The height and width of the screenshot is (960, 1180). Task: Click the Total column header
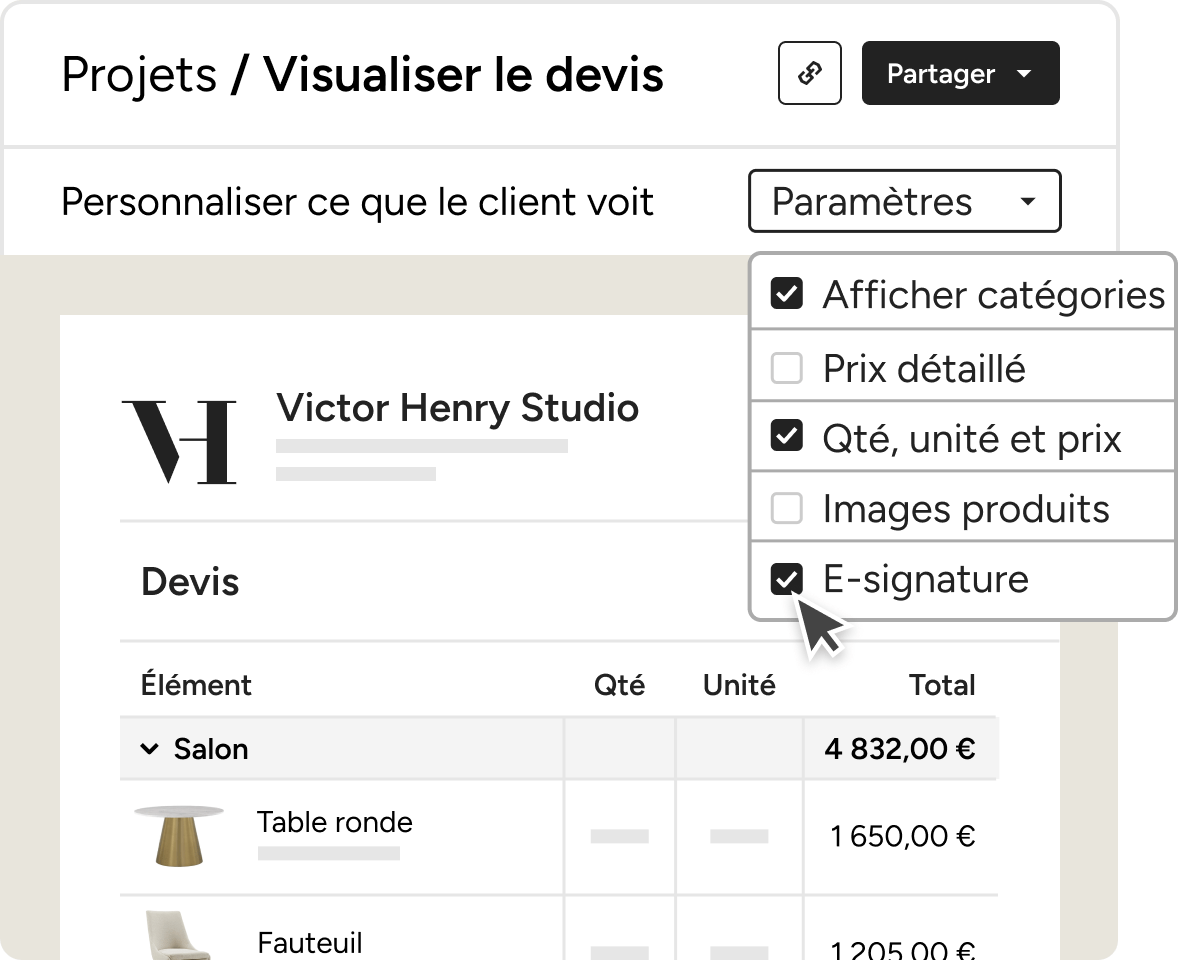941,685
